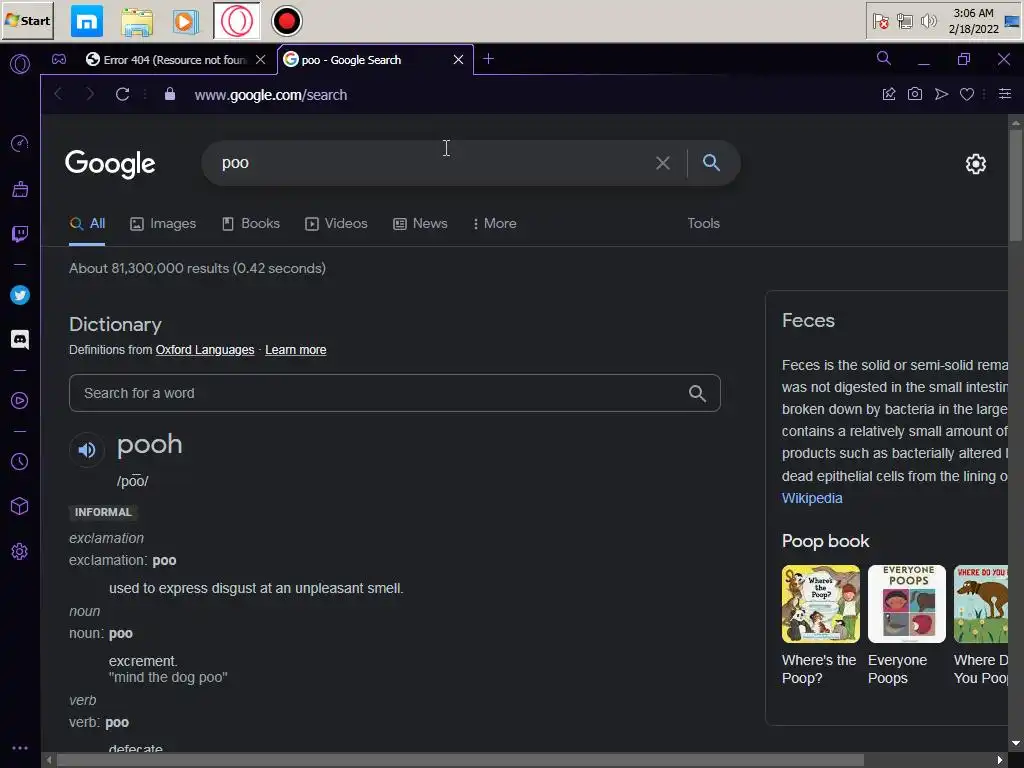Open Where's the Poop? book thumbnail
This screenshot has width=1024, height=768.
[821, 604]
